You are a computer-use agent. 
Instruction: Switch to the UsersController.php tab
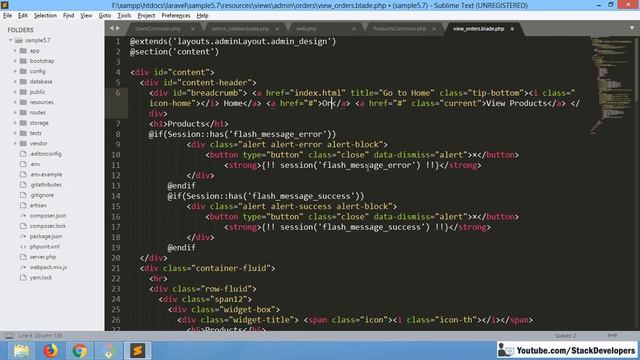pos(158,29)
